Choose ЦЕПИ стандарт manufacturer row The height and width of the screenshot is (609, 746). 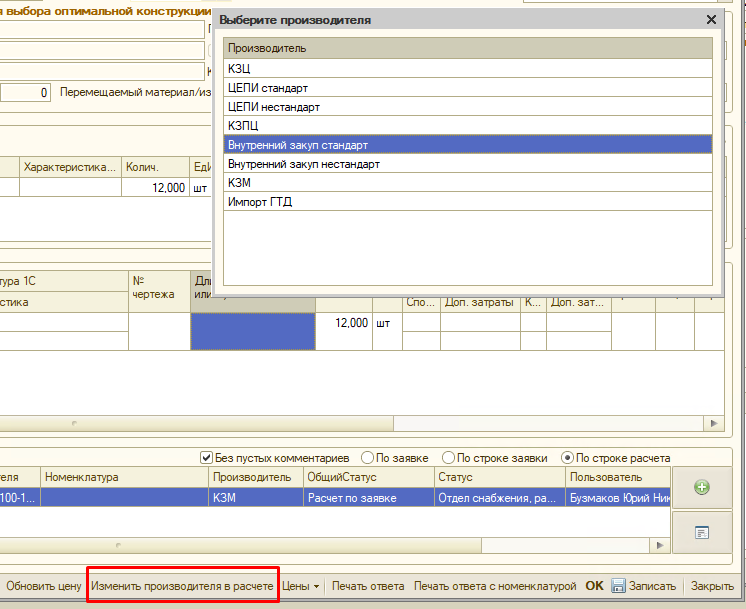(468, 88)
